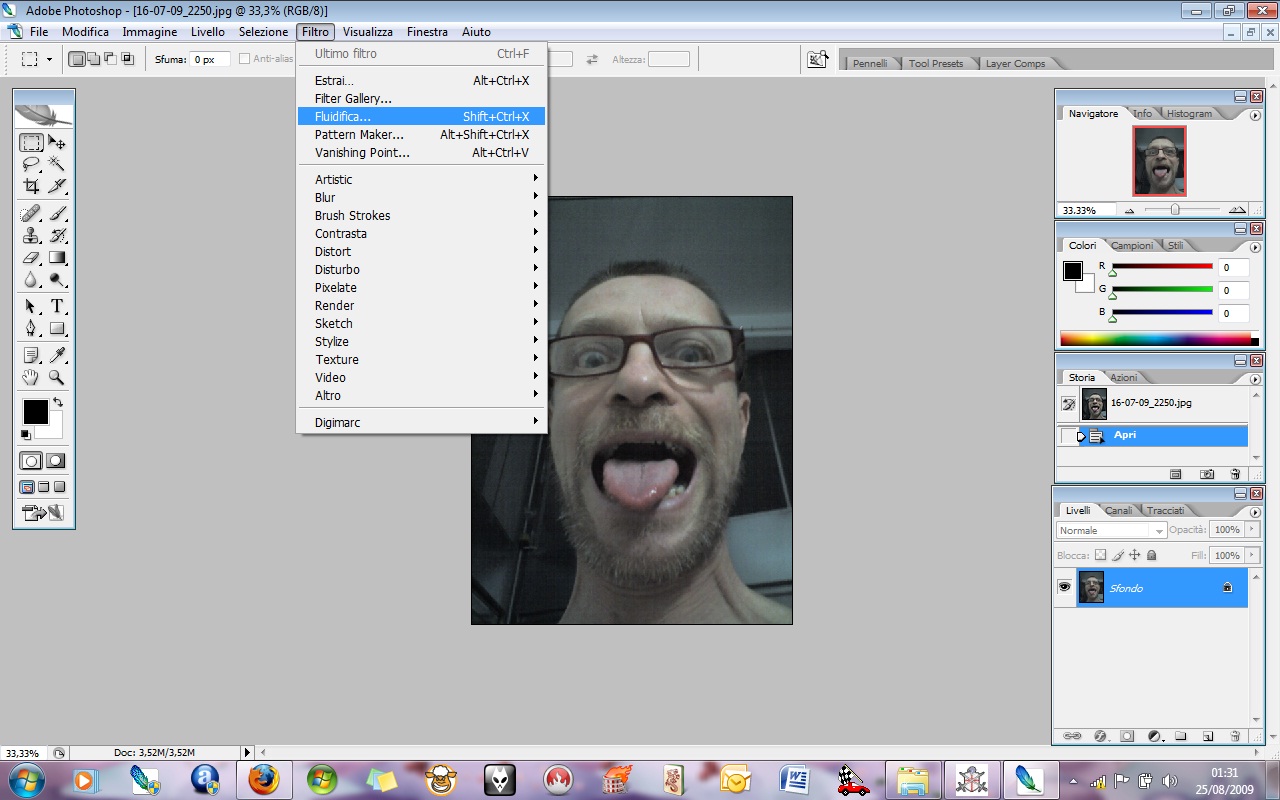This screenshot has width=1280, height=800.
Task: Adjust the Navigatore zoom slider
Action: pyautogui.click(x=1175, y=210)
